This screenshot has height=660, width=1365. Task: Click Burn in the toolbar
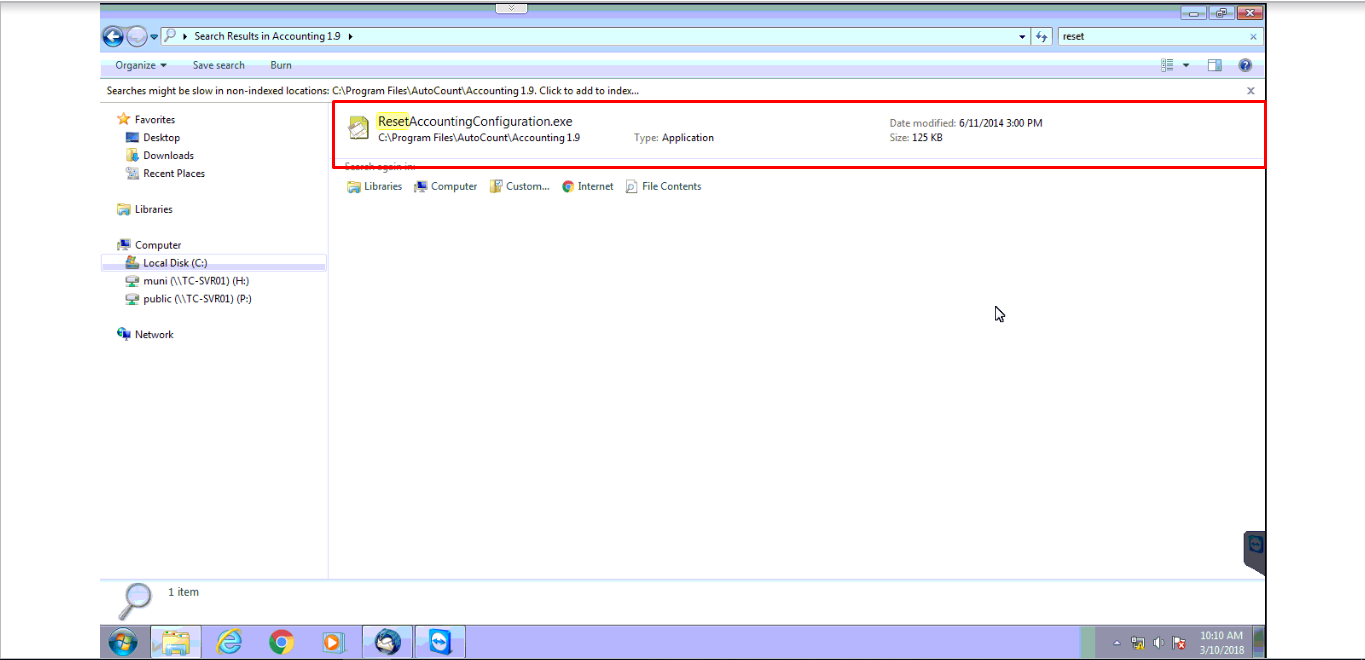point(281,65)
